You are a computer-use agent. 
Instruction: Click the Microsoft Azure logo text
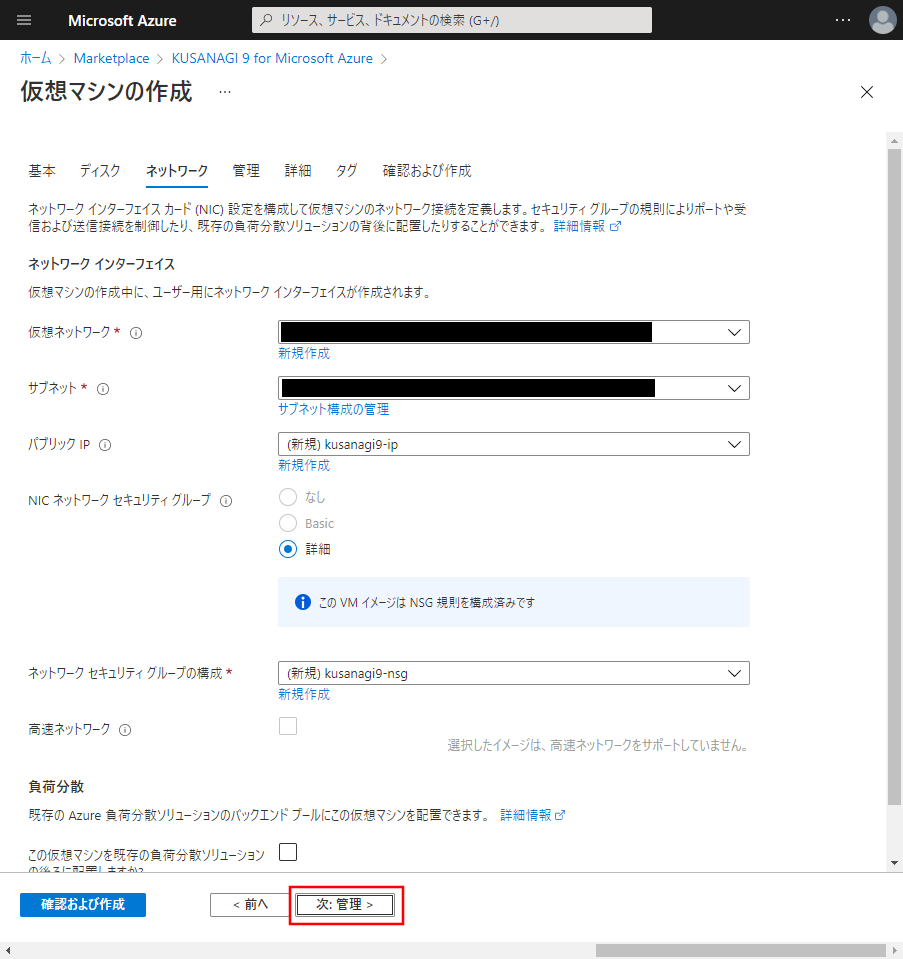122,20
